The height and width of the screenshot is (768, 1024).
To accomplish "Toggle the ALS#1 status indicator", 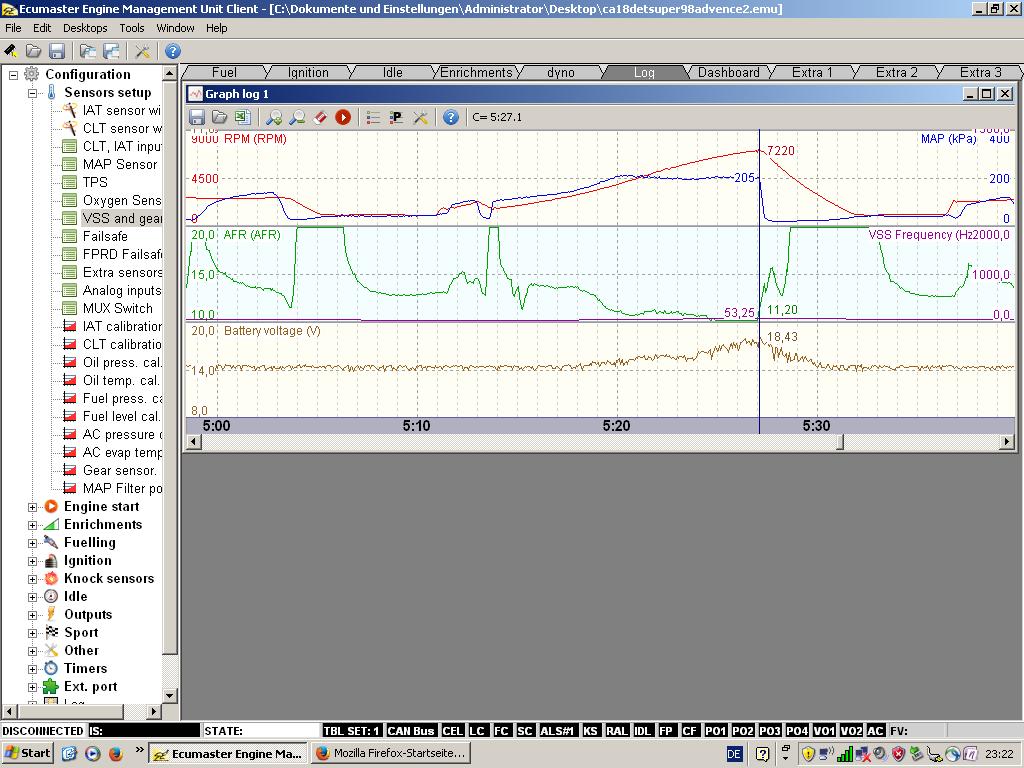I will coord(557,731).
